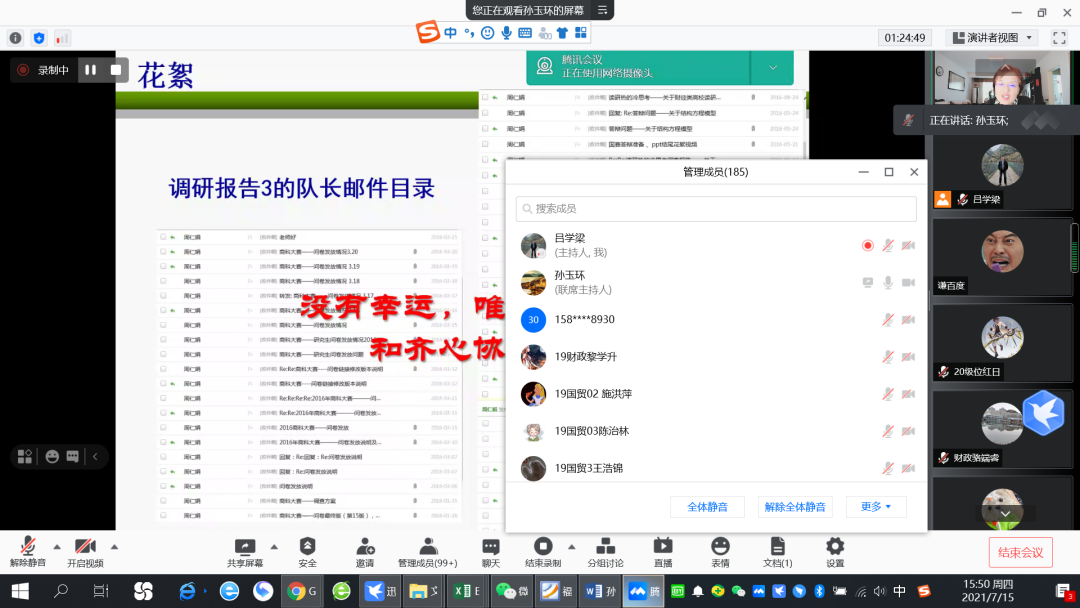Viewport: 1080px width, 608px height.
Task: Click the Invite (邀请) icon in the toolbar
Action: 365,547
